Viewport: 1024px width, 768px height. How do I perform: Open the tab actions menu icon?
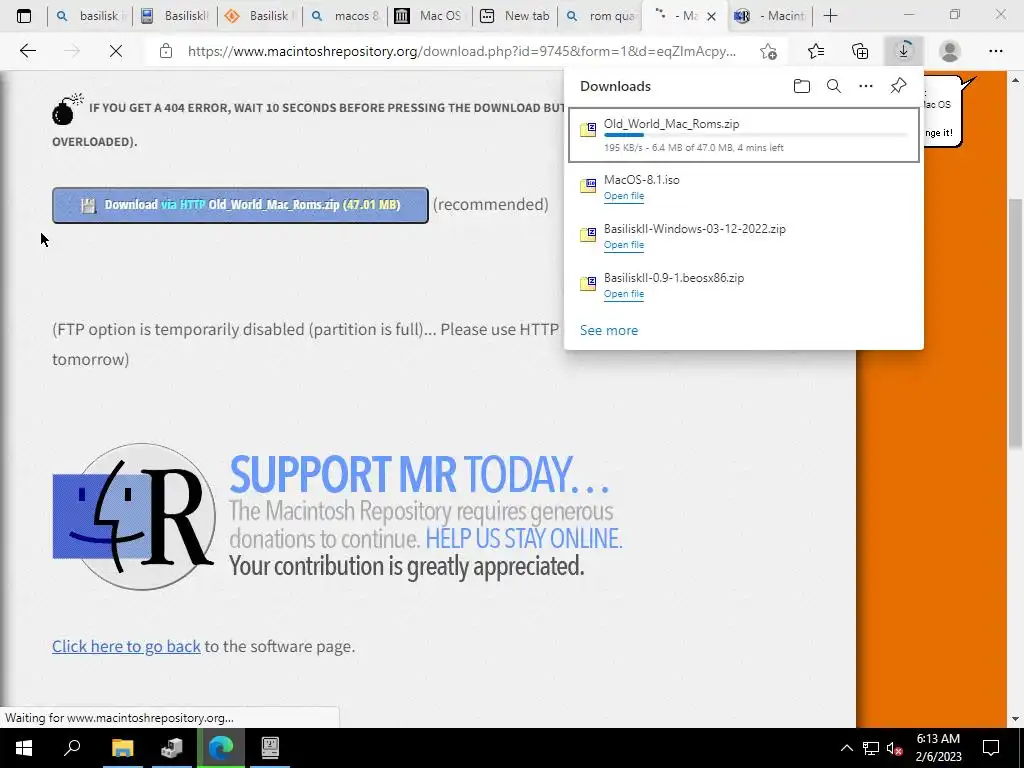[x=24, y=16]
